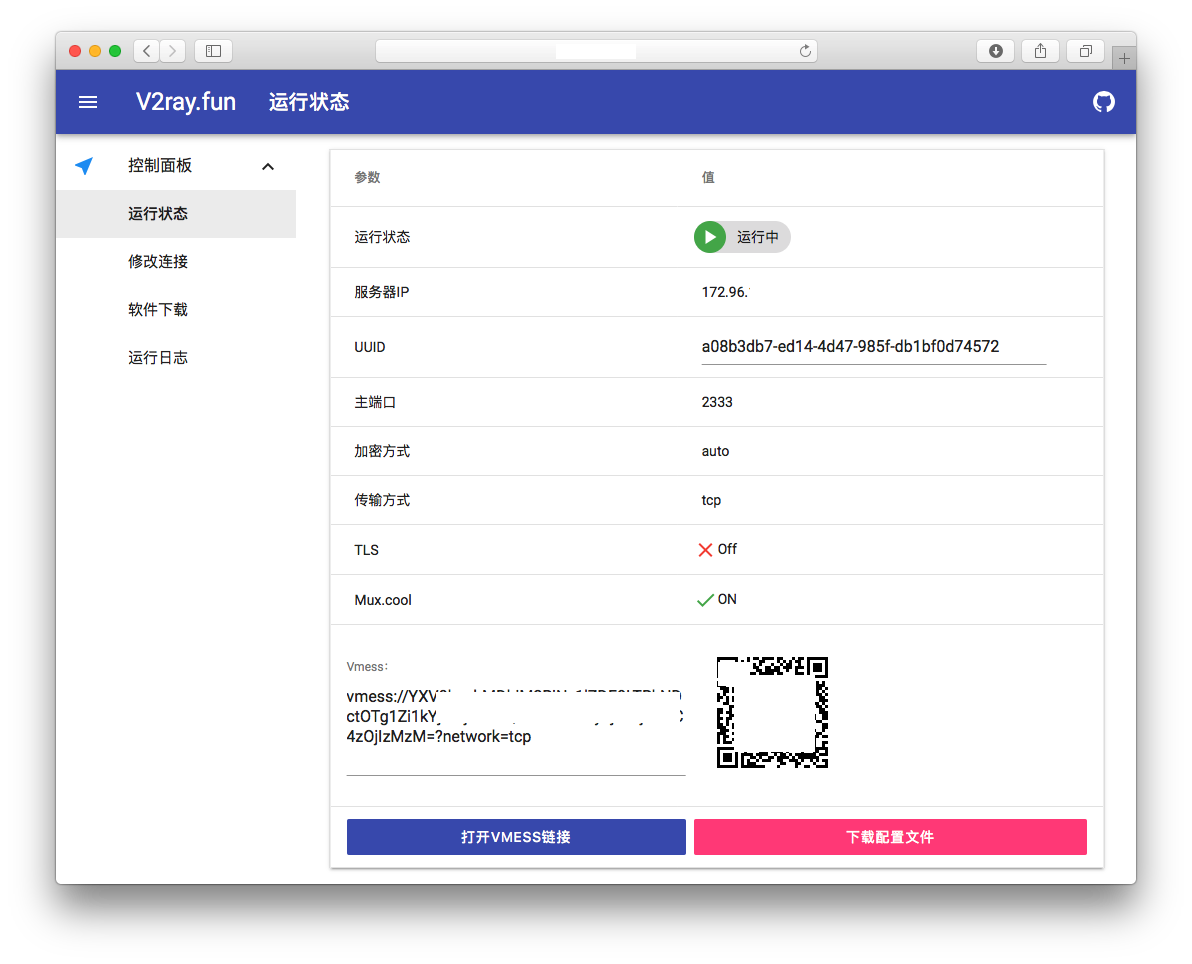1192x964 pixels.
Task: Click the UUID input field
Action: [x=873, y=347]
